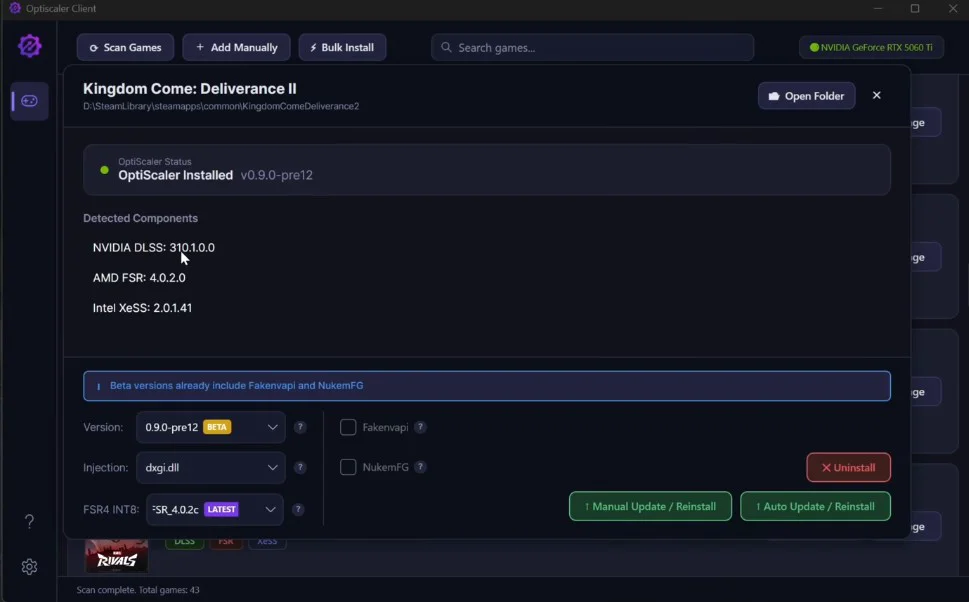The width and height of the screenshot is (969, 602).
Task: Close the Kingdom Come game details dialog
Action: coord(877,96)
